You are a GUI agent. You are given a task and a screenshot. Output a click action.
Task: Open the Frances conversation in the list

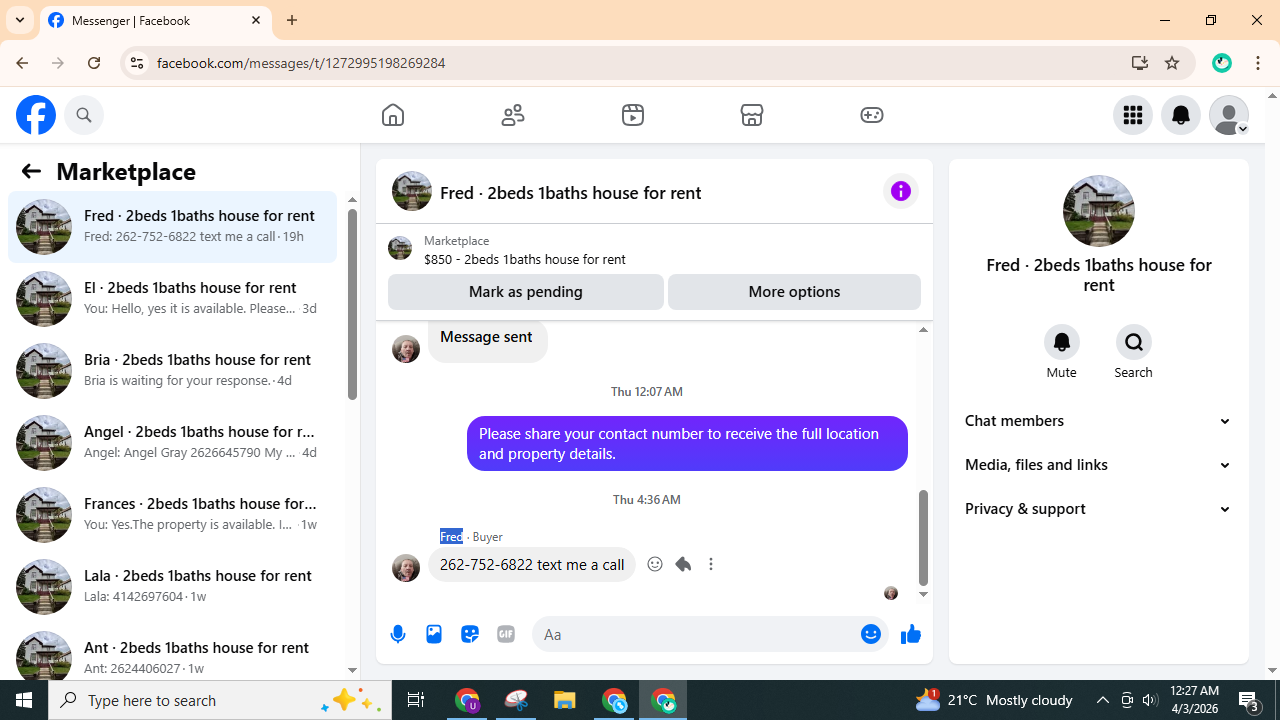tap(172, 515)
